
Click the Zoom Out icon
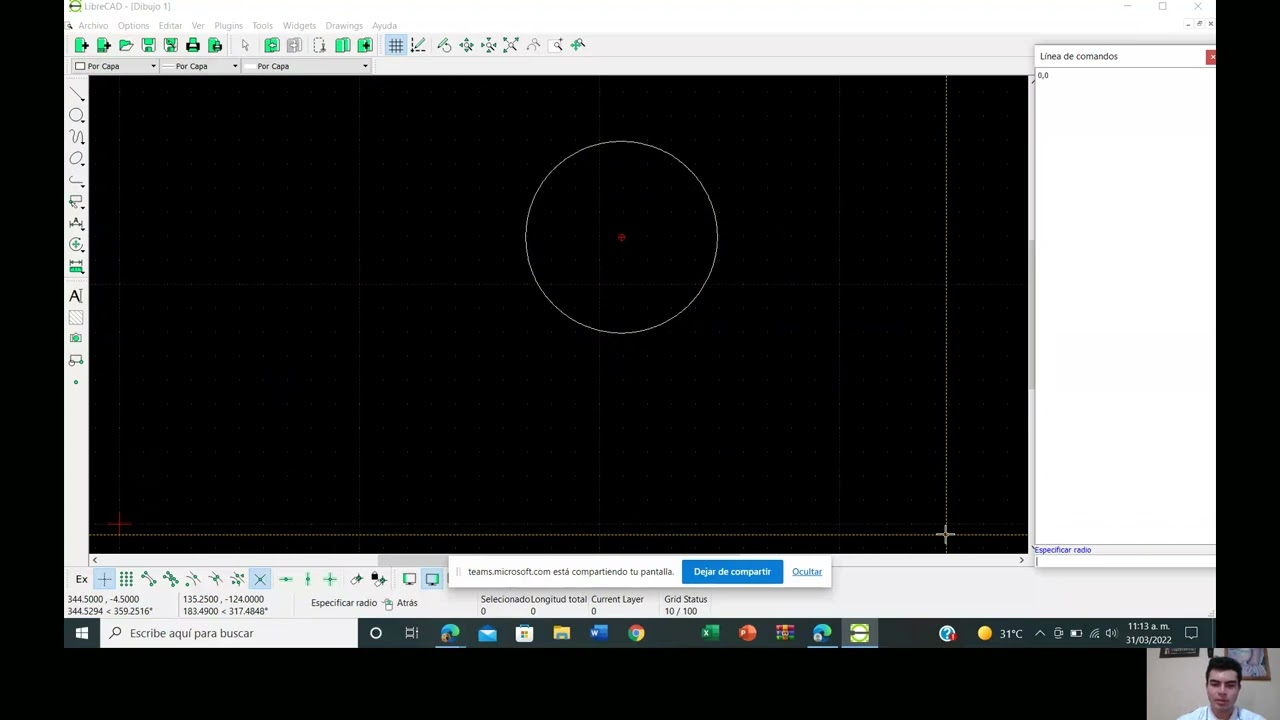point(488,45)
